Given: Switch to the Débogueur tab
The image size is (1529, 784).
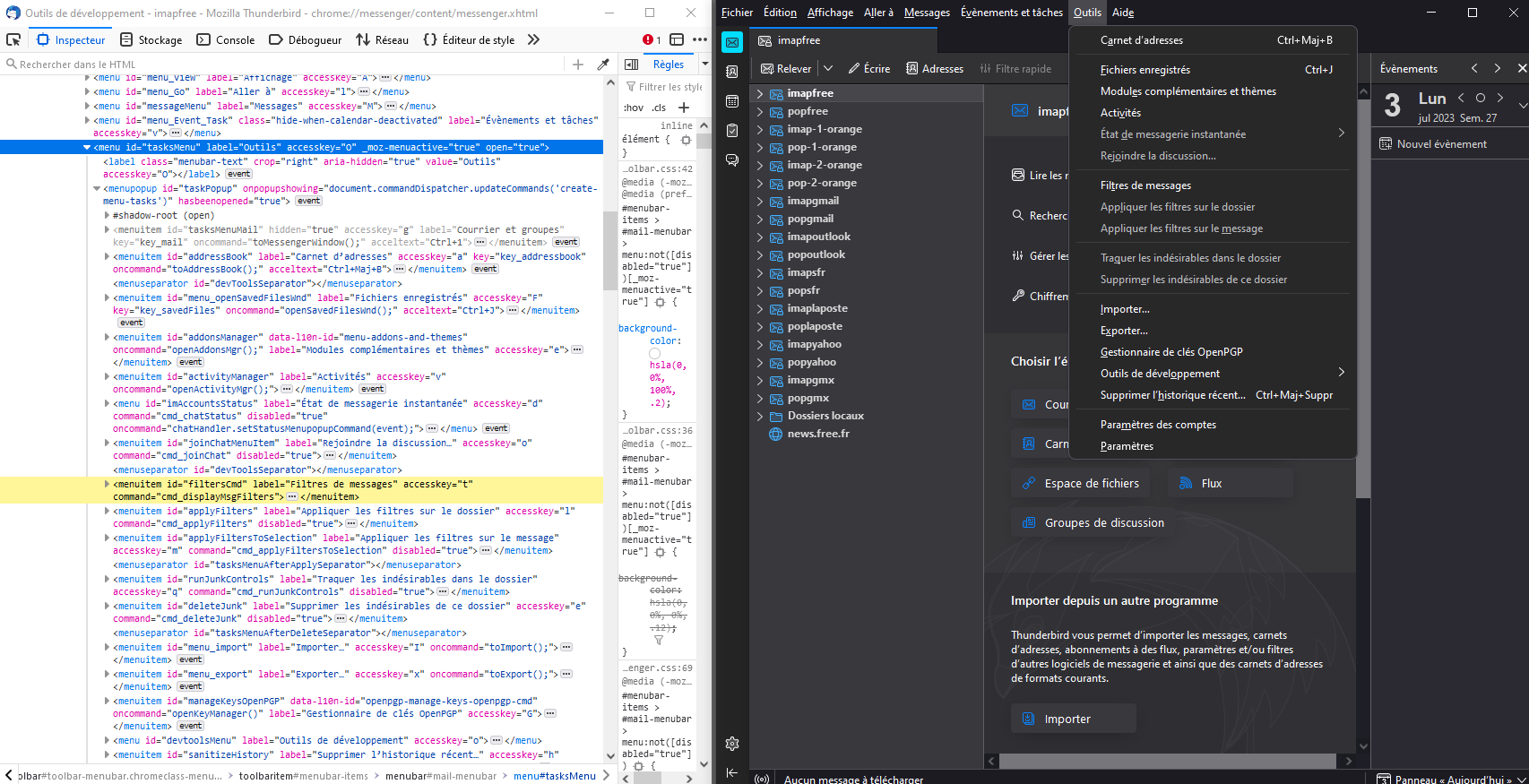Looking at the screenshot, I should 305,39.
